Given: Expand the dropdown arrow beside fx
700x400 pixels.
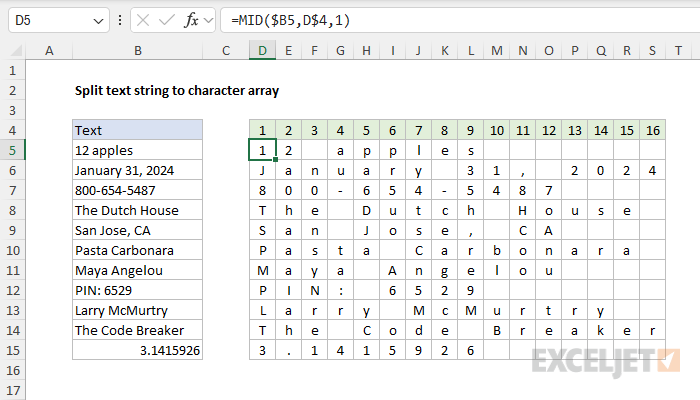Looking at the screenshot, I should [x=208, y=20].
